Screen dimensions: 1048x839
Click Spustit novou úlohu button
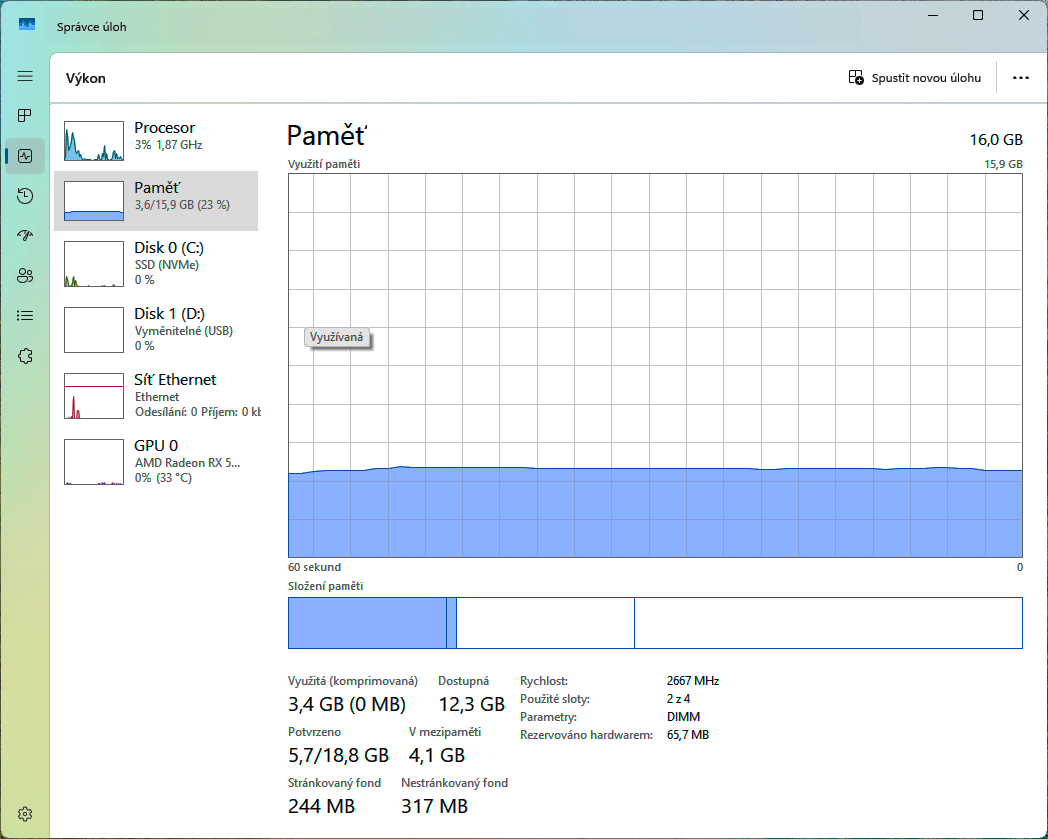[914, 78]
